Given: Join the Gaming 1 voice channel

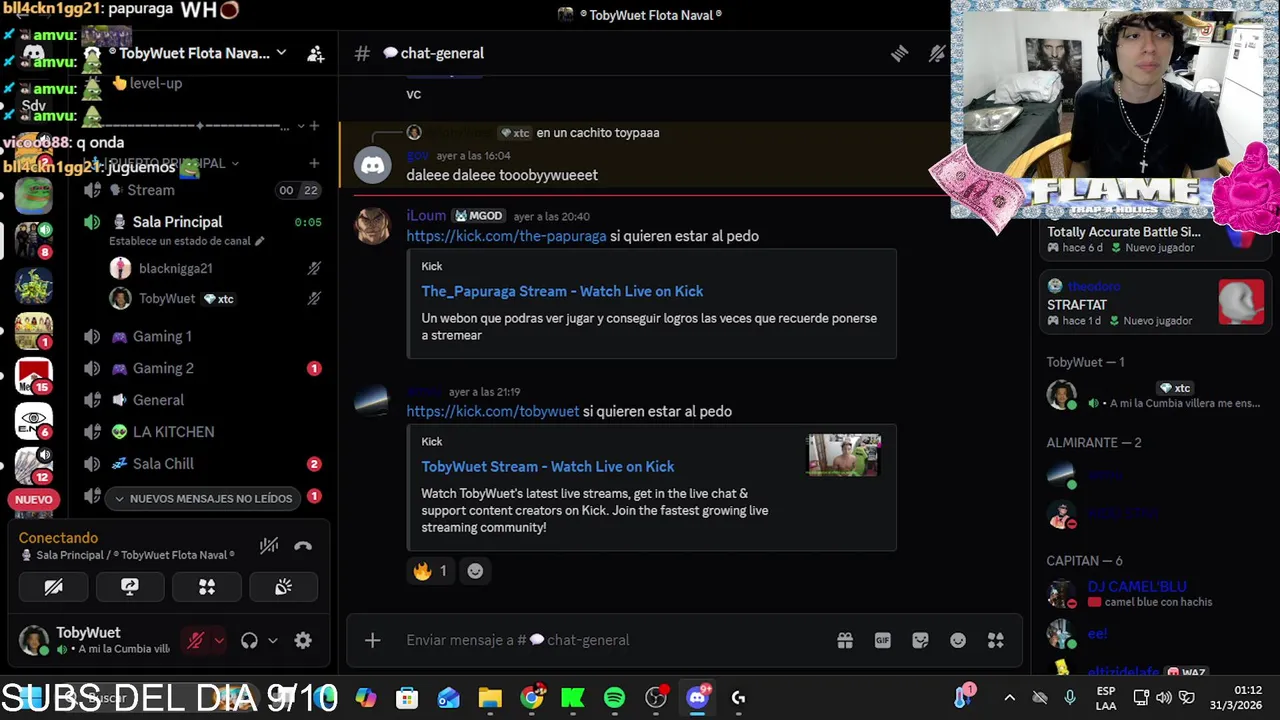Looking at the screenshot, I should [x=201, y=337].
